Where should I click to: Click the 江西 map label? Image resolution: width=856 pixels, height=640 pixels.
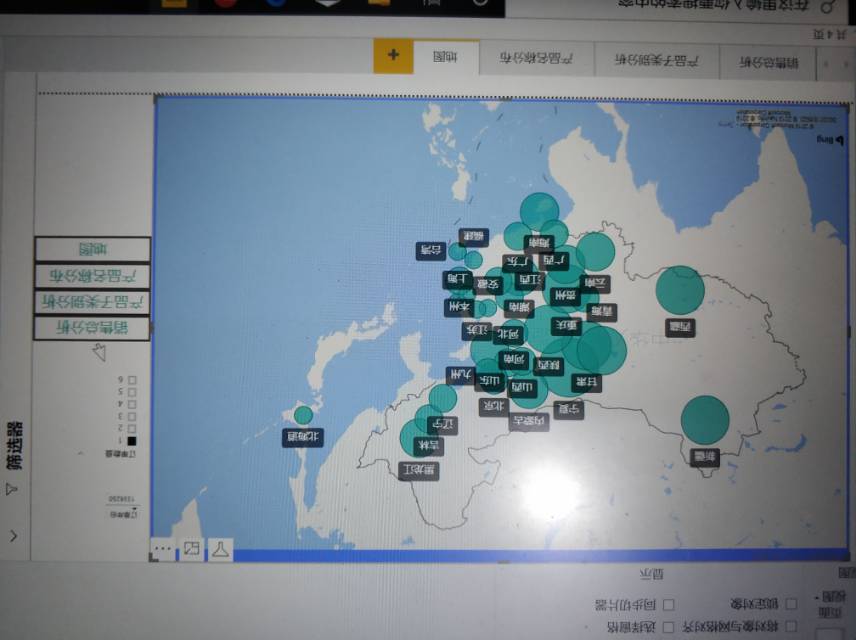click(529, 281)
